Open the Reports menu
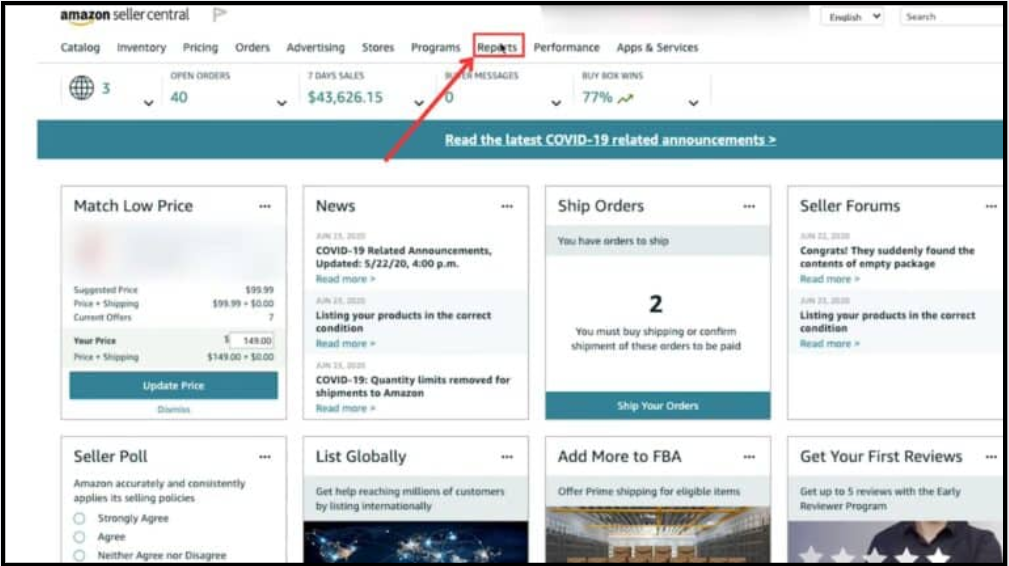 497,47
